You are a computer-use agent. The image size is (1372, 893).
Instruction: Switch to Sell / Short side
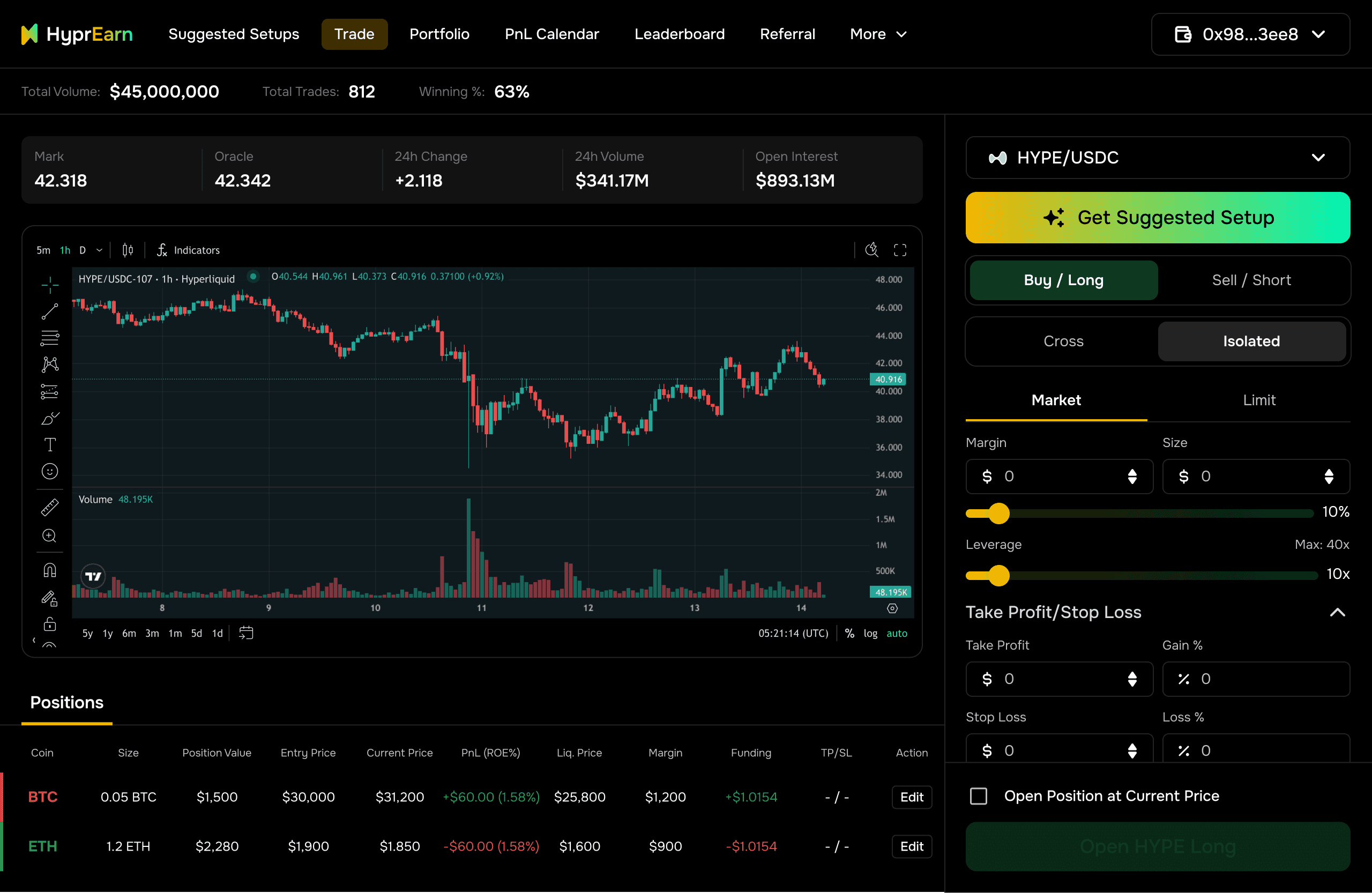pyautogui.click(x=1251, y=280)
